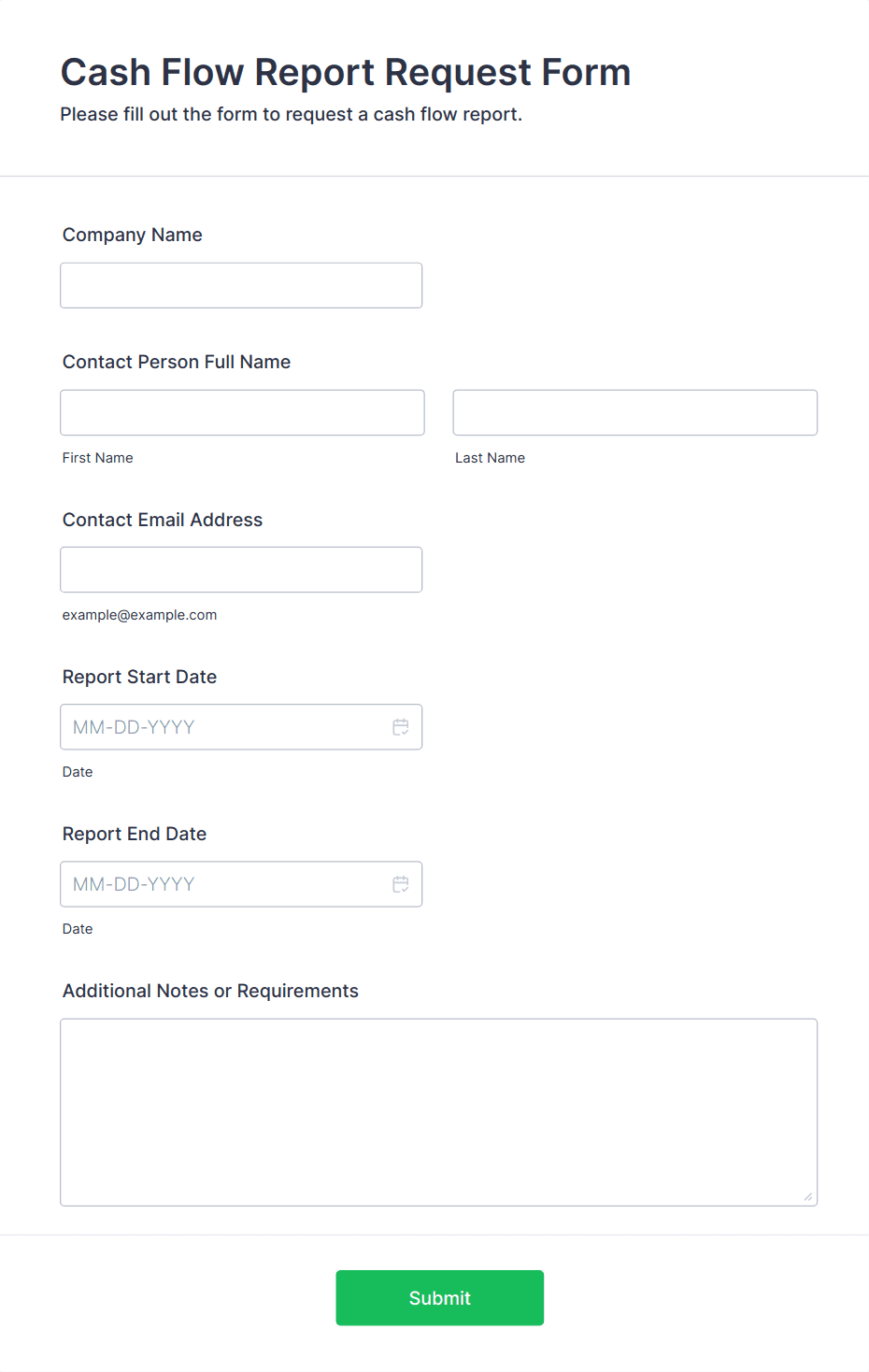Click the "Contact Email Address" label
The width and height of the screenshot is (869, 1372).
(x=163, y=520)
